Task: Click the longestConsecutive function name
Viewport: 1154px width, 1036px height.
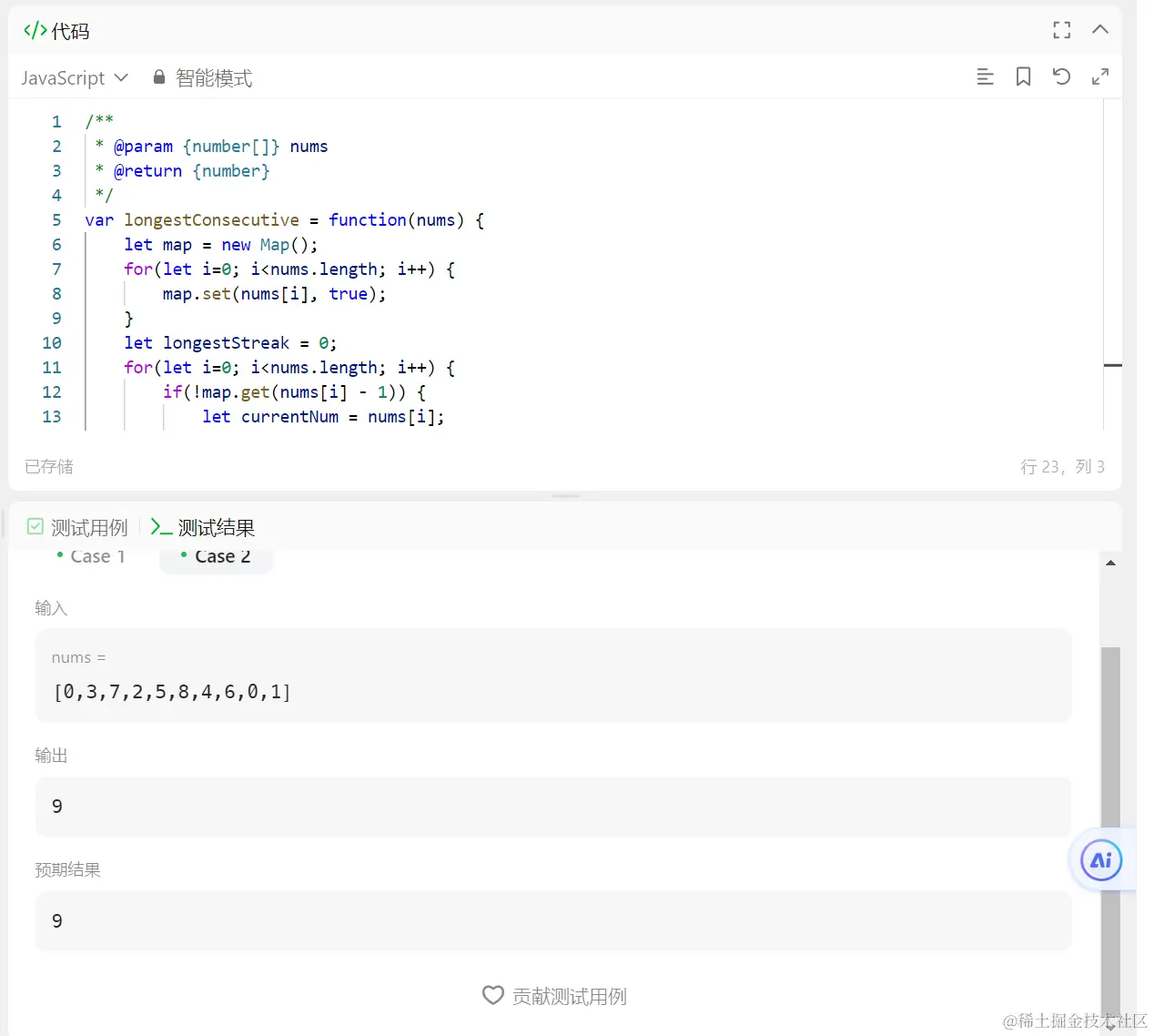Action: [211, 220]
